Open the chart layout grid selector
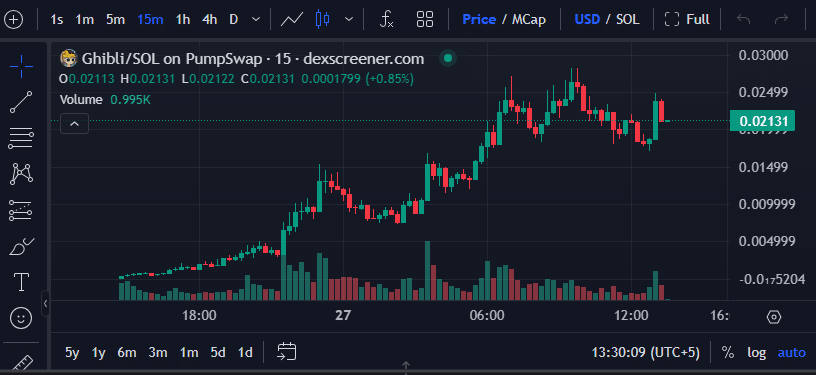This screenshot has width=816, height=375. click(425, 20)
